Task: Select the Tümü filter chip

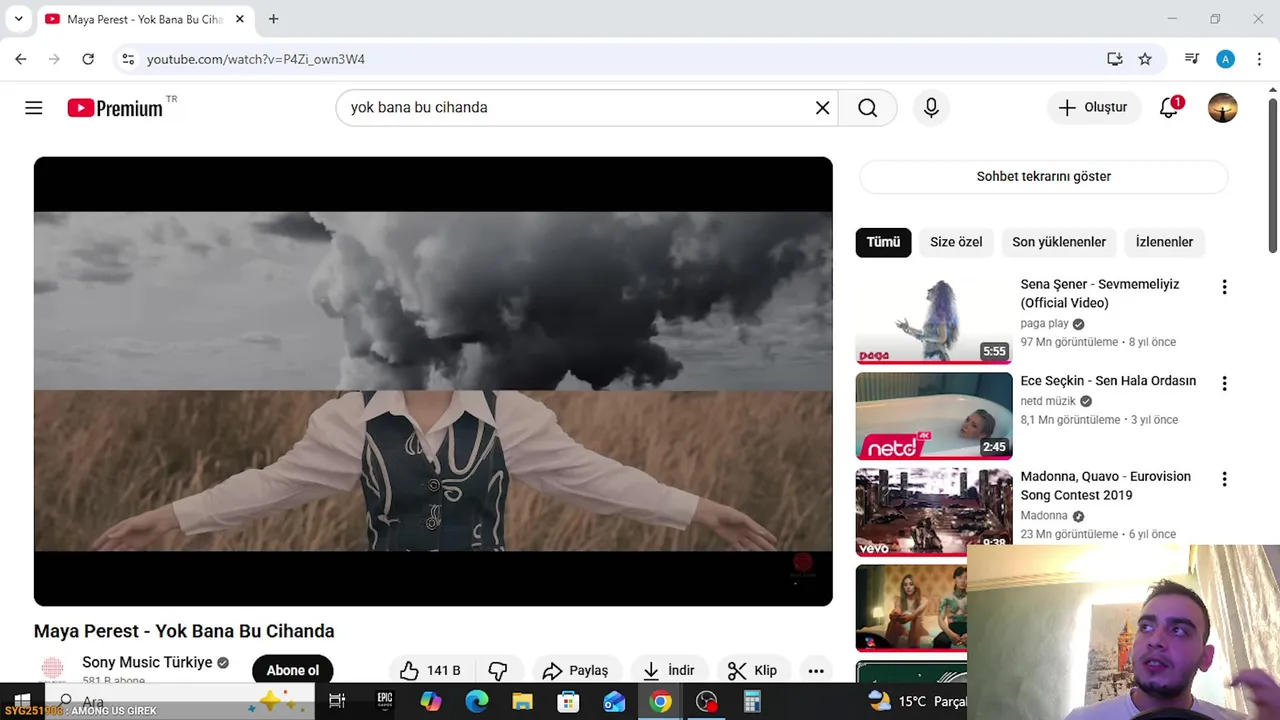Action: point(883,242)
